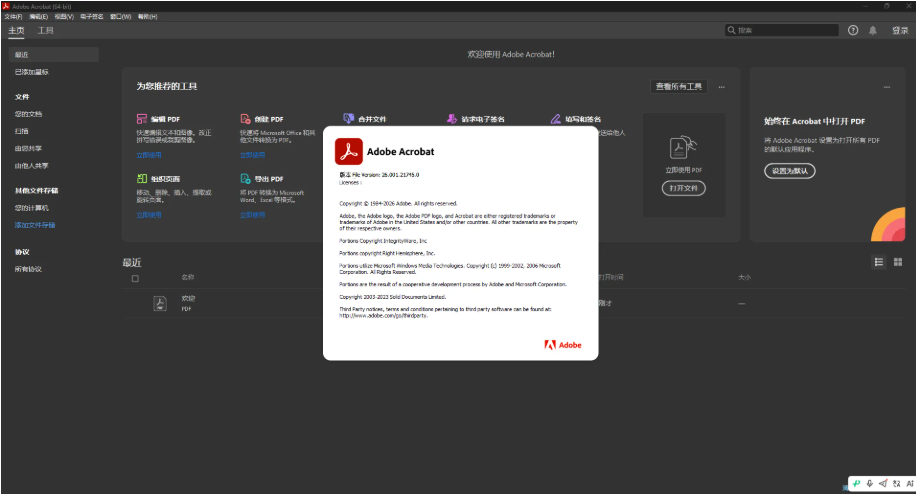This screenshot has width=916, height=494.
Task: Open the 文件(F) menu
Action: click(13, 17)
